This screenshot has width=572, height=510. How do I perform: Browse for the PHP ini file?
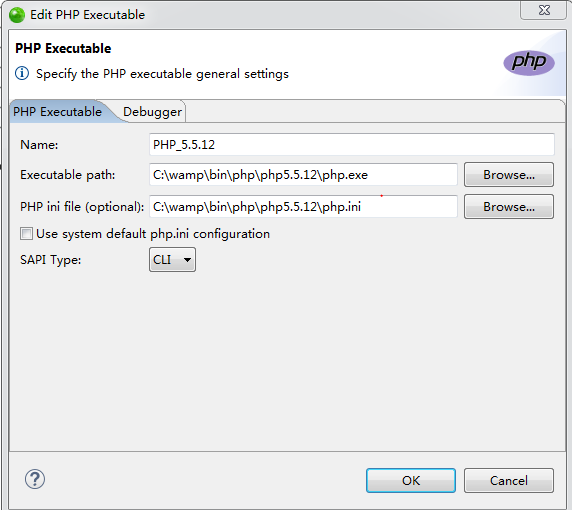(x=509, y=207)
